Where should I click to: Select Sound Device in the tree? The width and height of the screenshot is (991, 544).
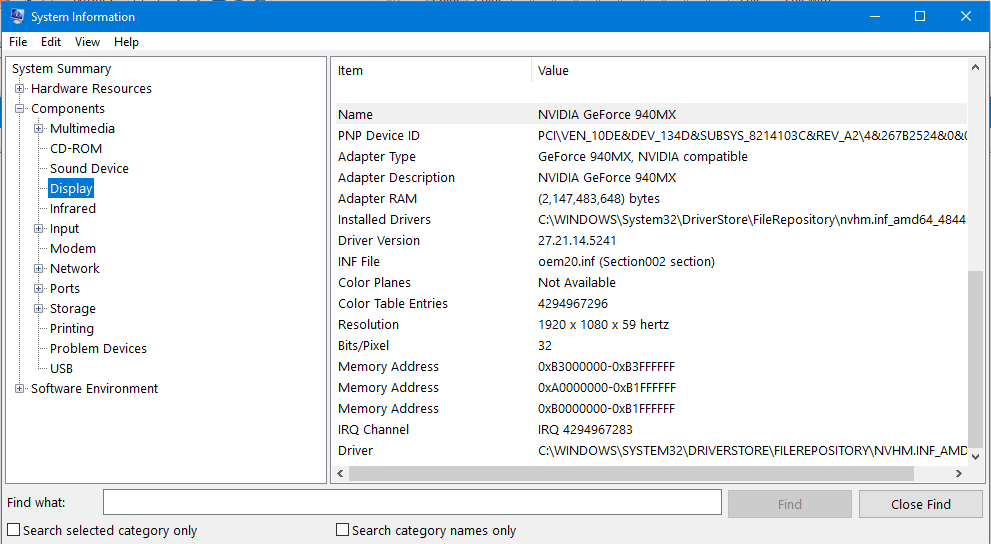coord(89,169)
